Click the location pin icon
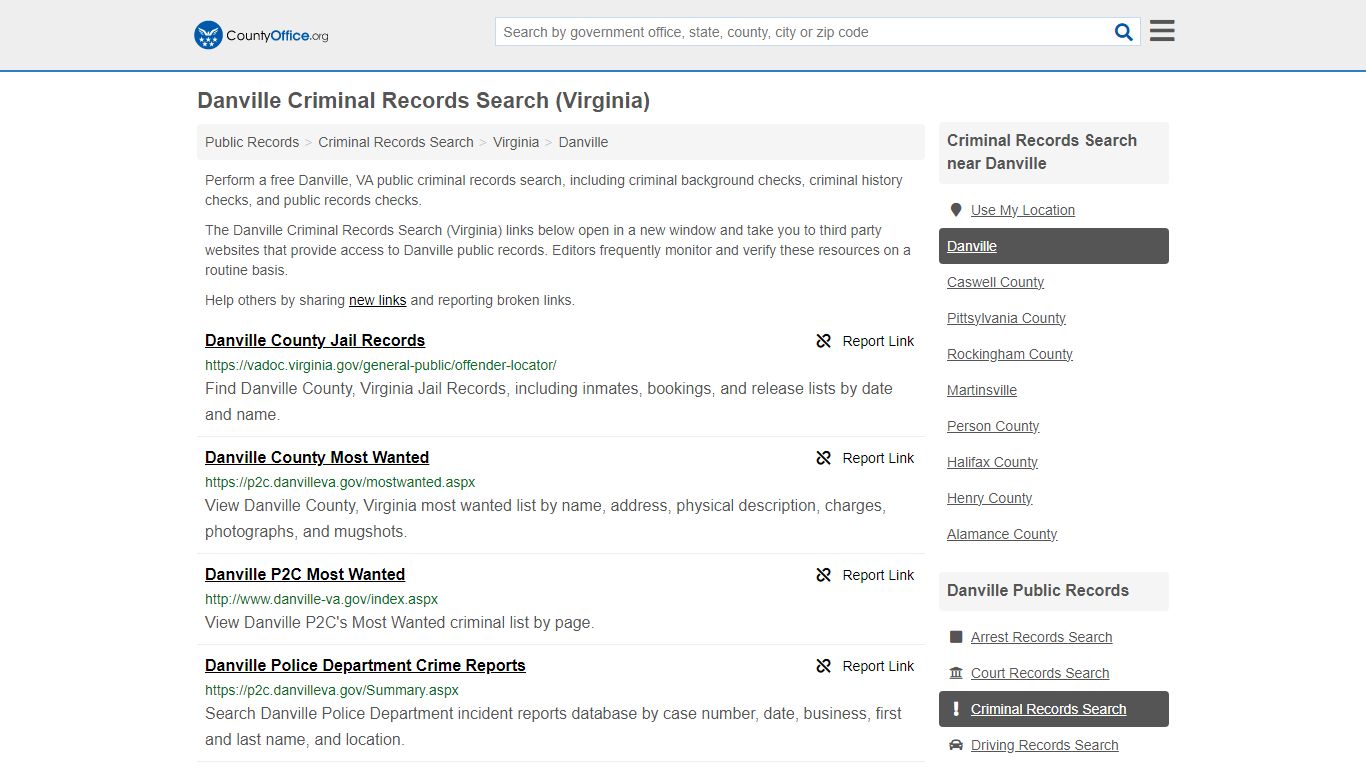Image resolution: width=1366 pixels, height=768 pixels. click(x=956, y=210)
